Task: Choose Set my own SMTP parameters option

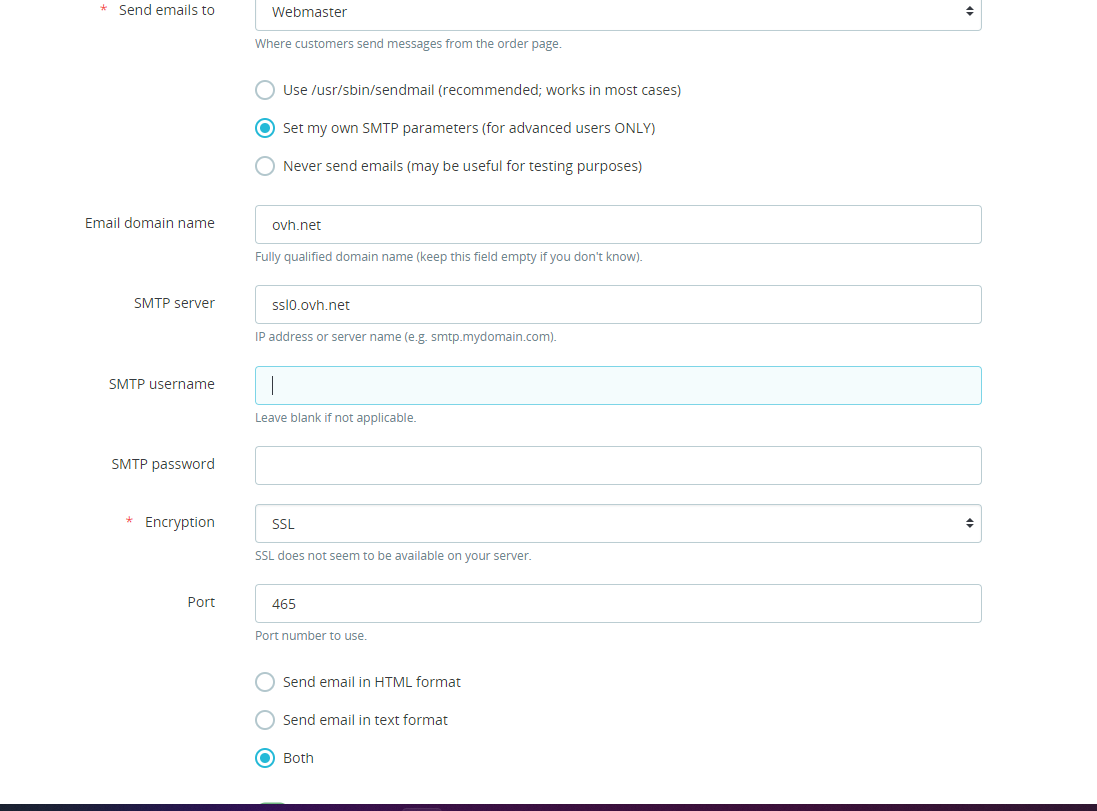Action: 265,128
